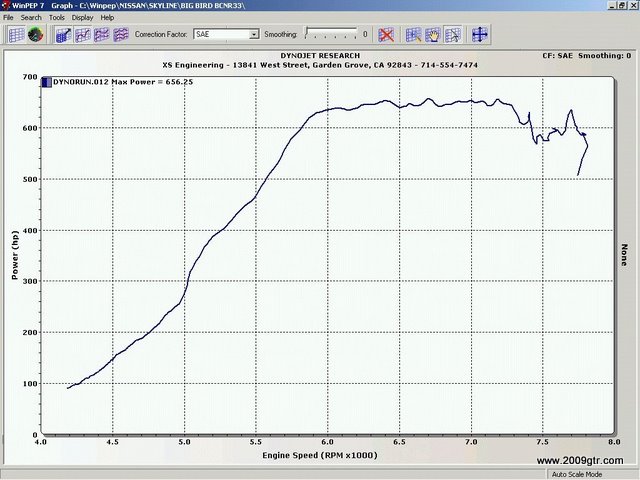Open the gauge dial display icon
640x480 pixels.
click(x=36, y=35)
